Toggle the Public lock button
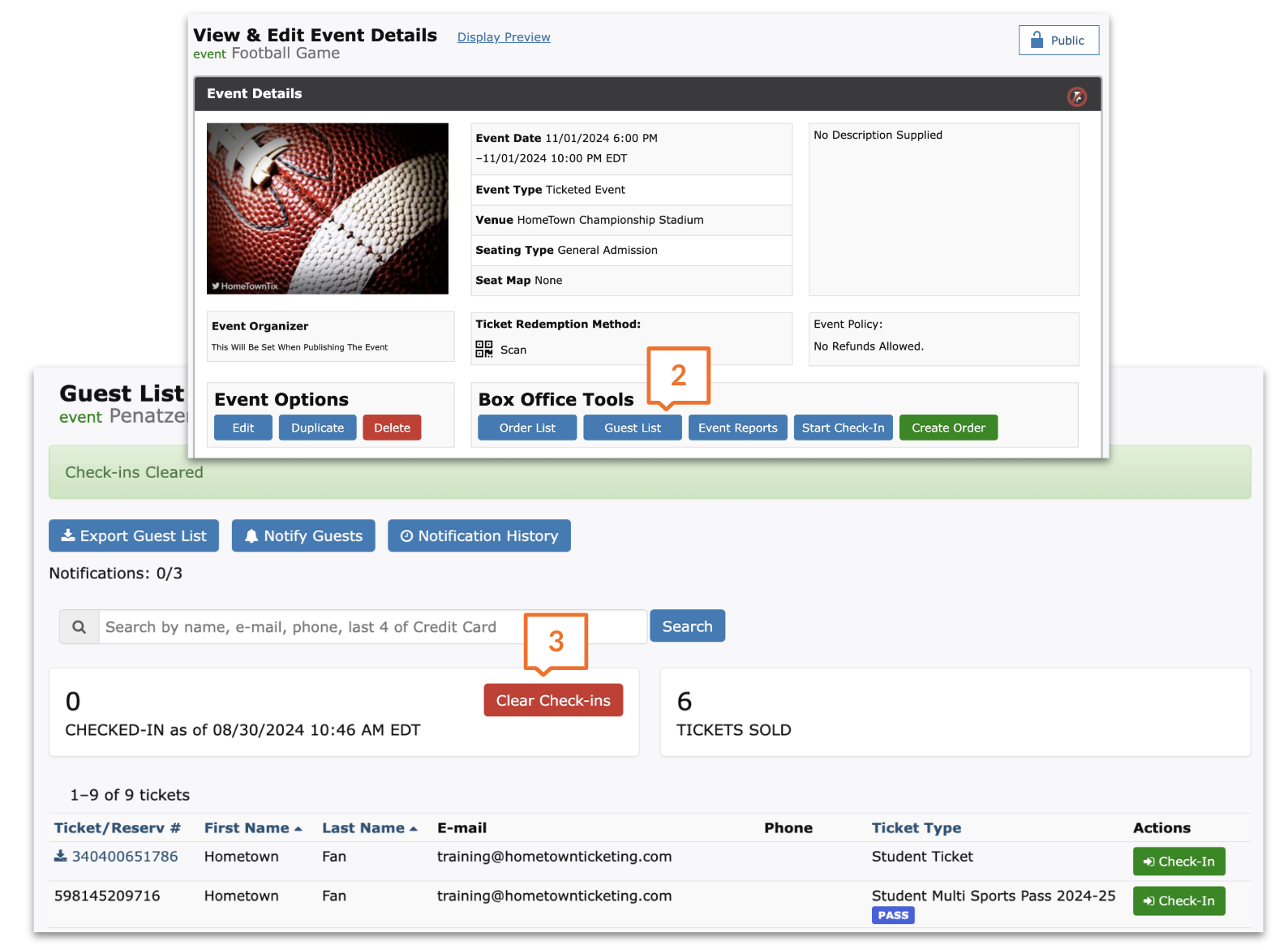 coord(1058,40)
